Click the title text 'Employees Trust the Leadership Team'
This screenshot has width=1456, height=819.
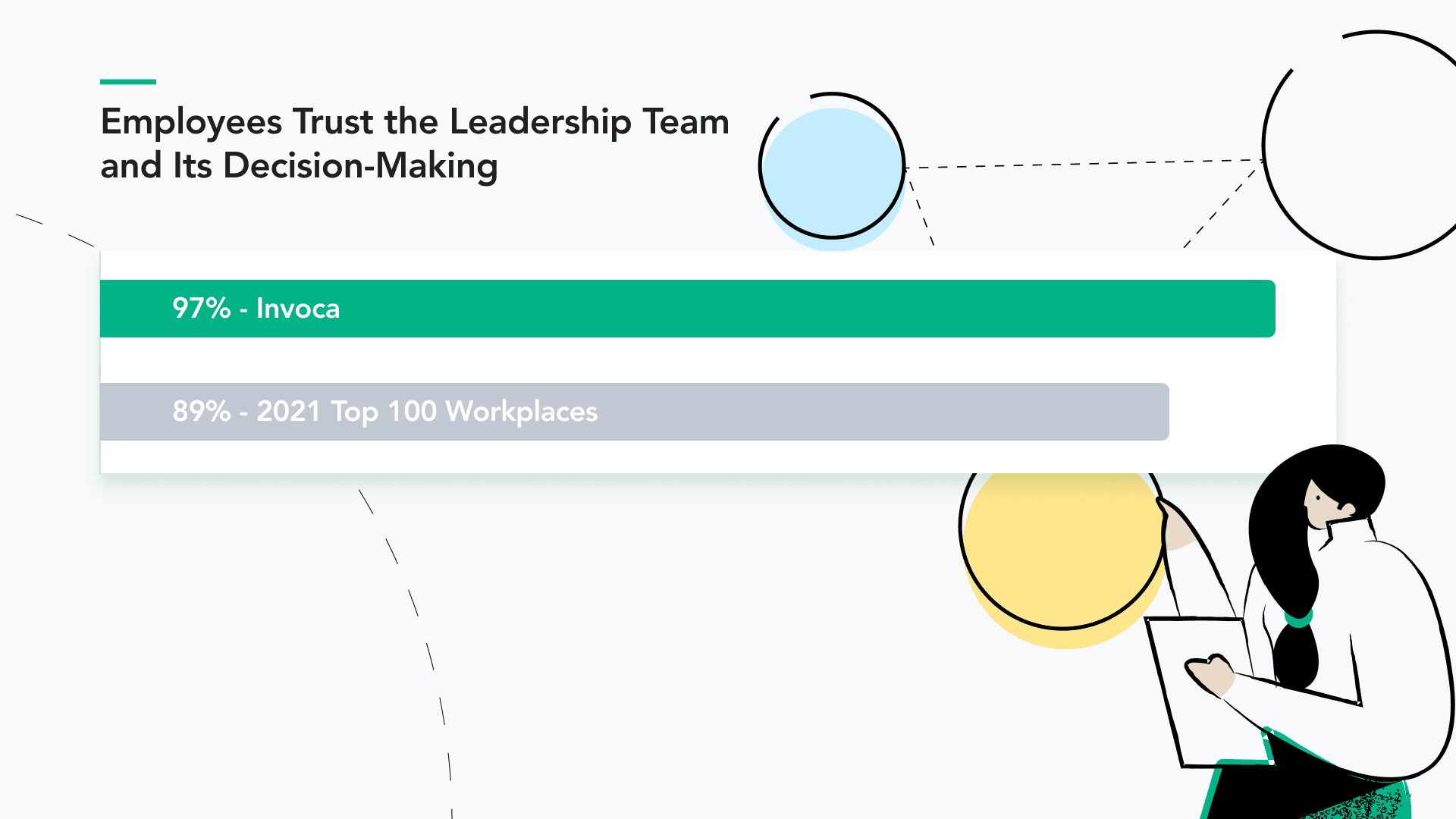415,122
